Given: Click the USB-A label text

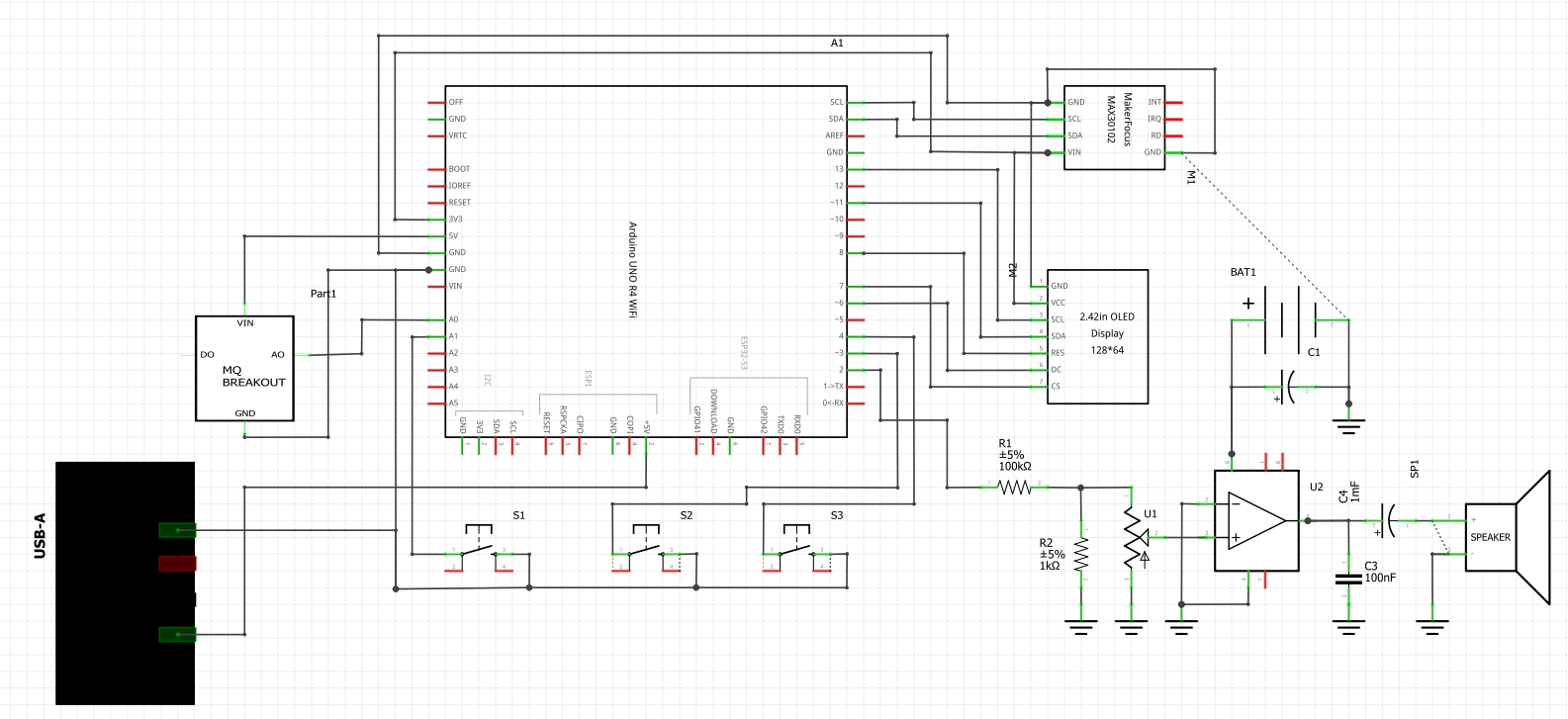Looking at the screenshot, I should 41,535.
